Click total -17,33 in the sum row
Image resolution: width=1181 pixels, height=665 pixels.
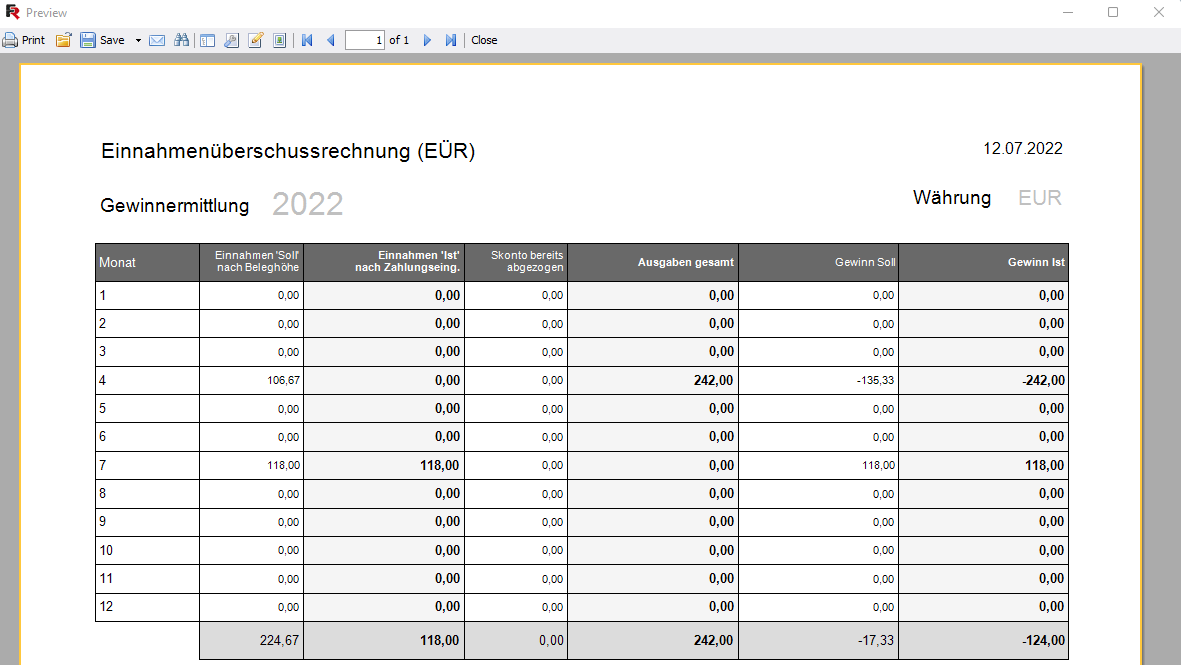click(x=875, y=640)
